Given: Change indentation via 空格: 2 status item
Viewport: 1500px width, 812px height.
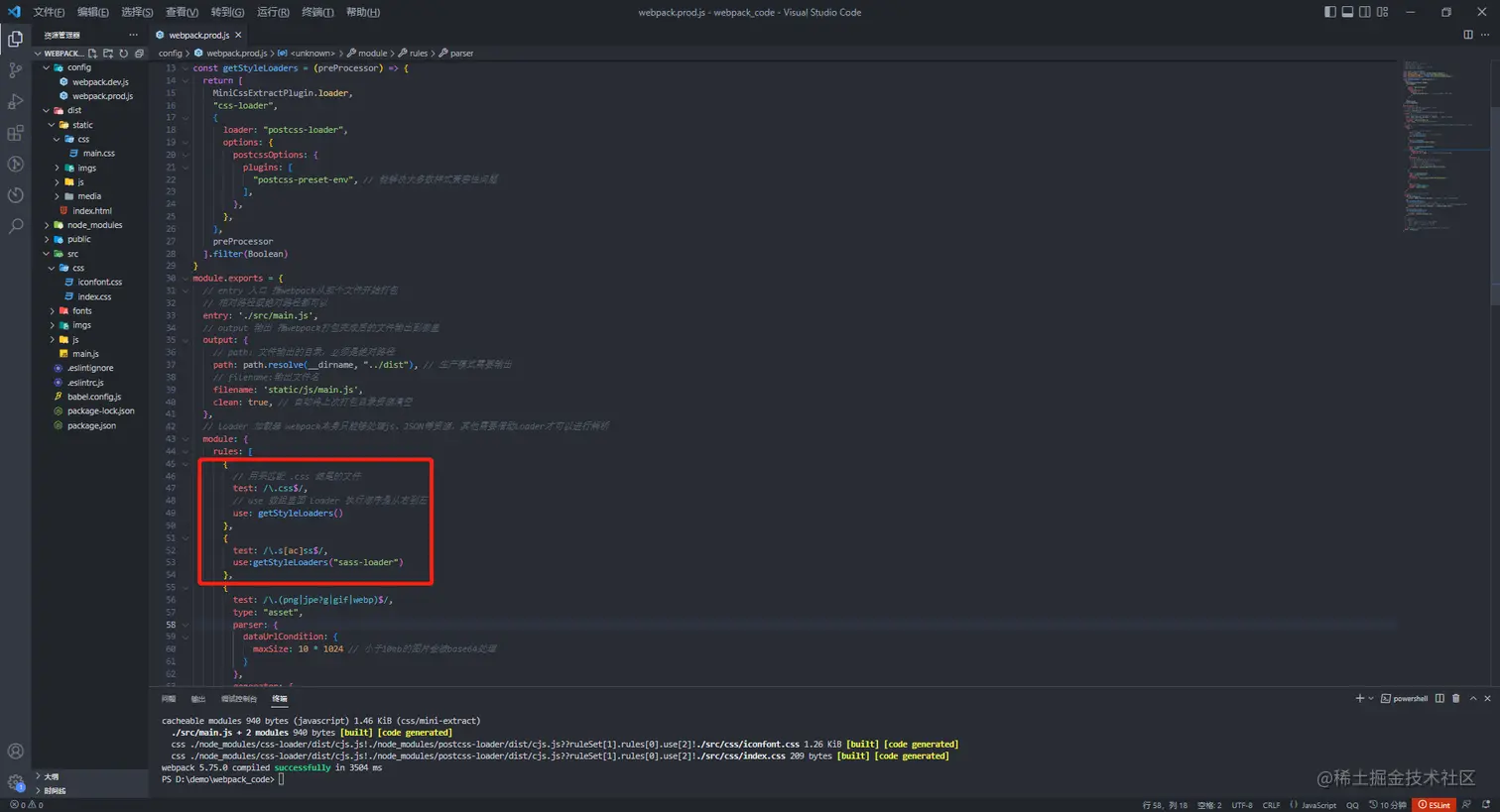Looking at the screenshot, I should point(1209,805).
